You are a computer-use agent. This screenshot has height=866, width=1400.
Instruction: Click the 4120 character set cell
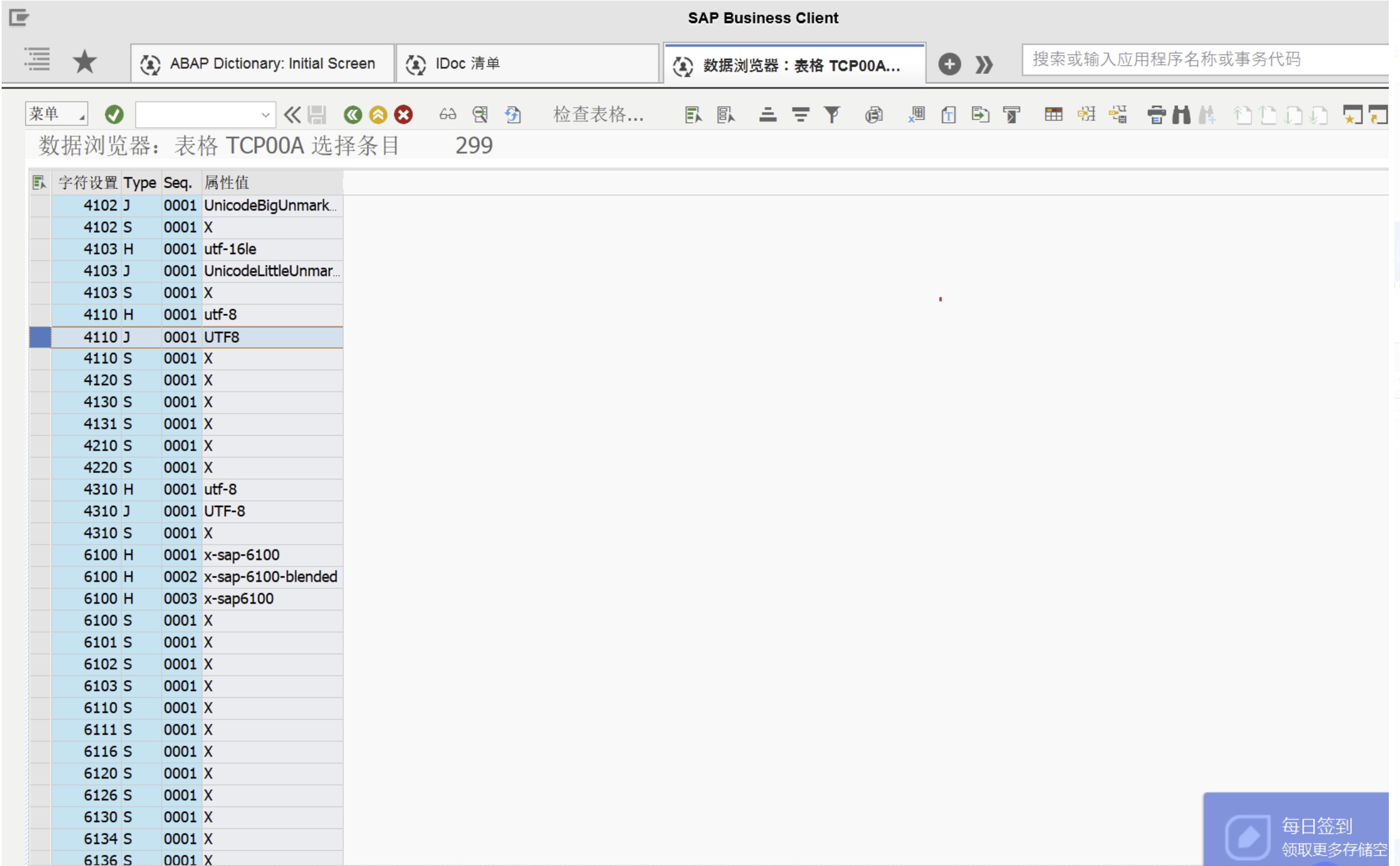pos(86,380)
